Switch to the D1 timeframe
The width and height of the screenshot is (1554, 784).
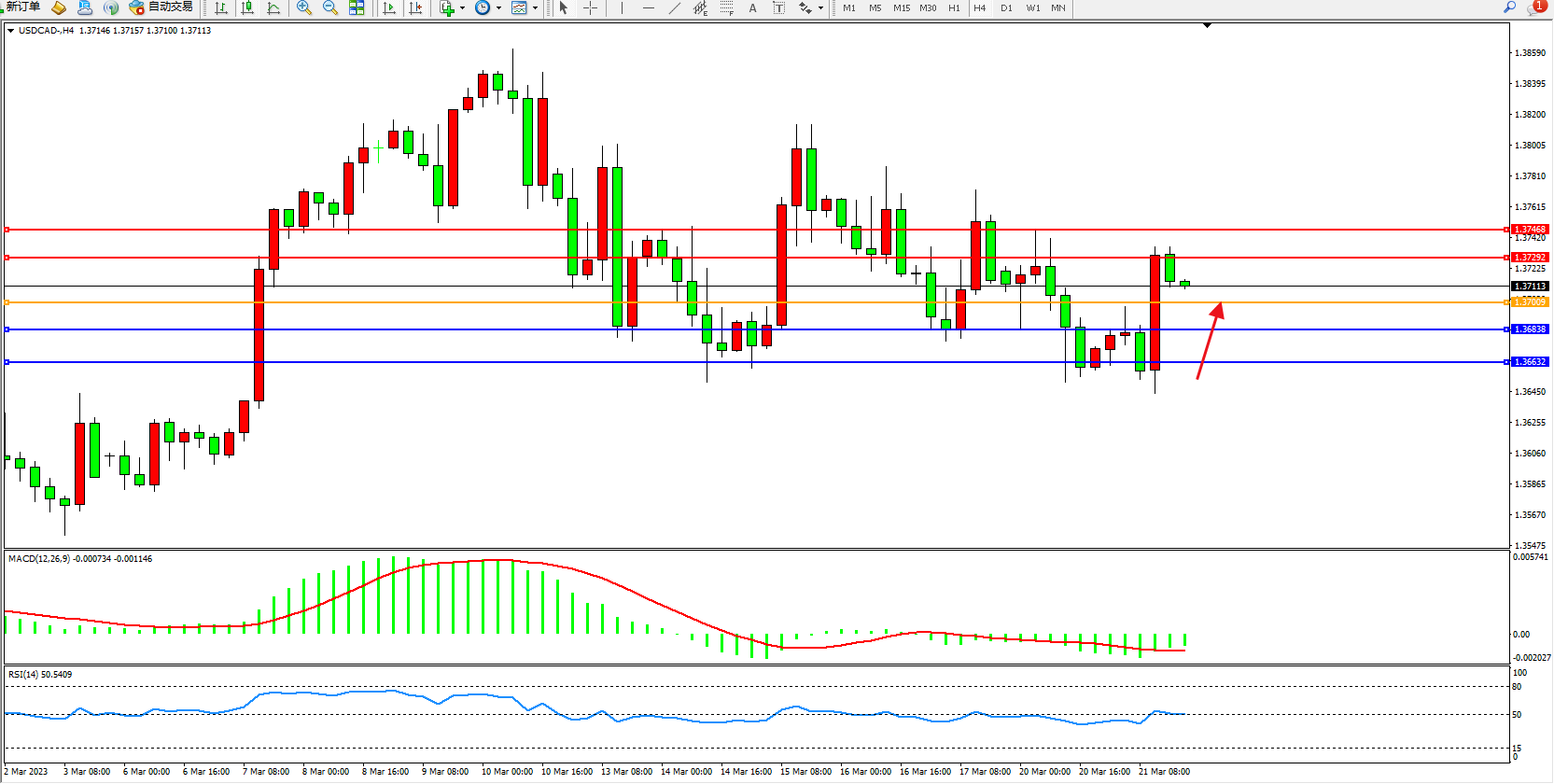[x=1006, y=7]
